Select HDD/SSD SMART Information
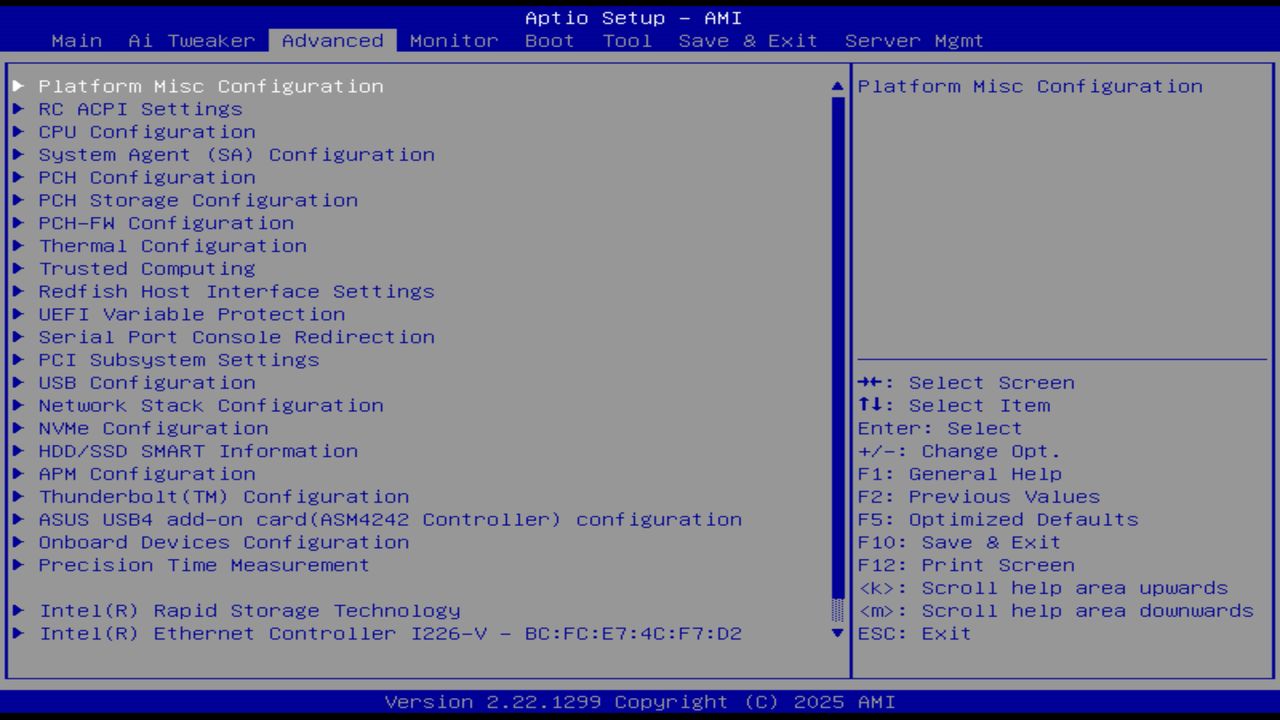1280x720 pixels. coord(198,451)
